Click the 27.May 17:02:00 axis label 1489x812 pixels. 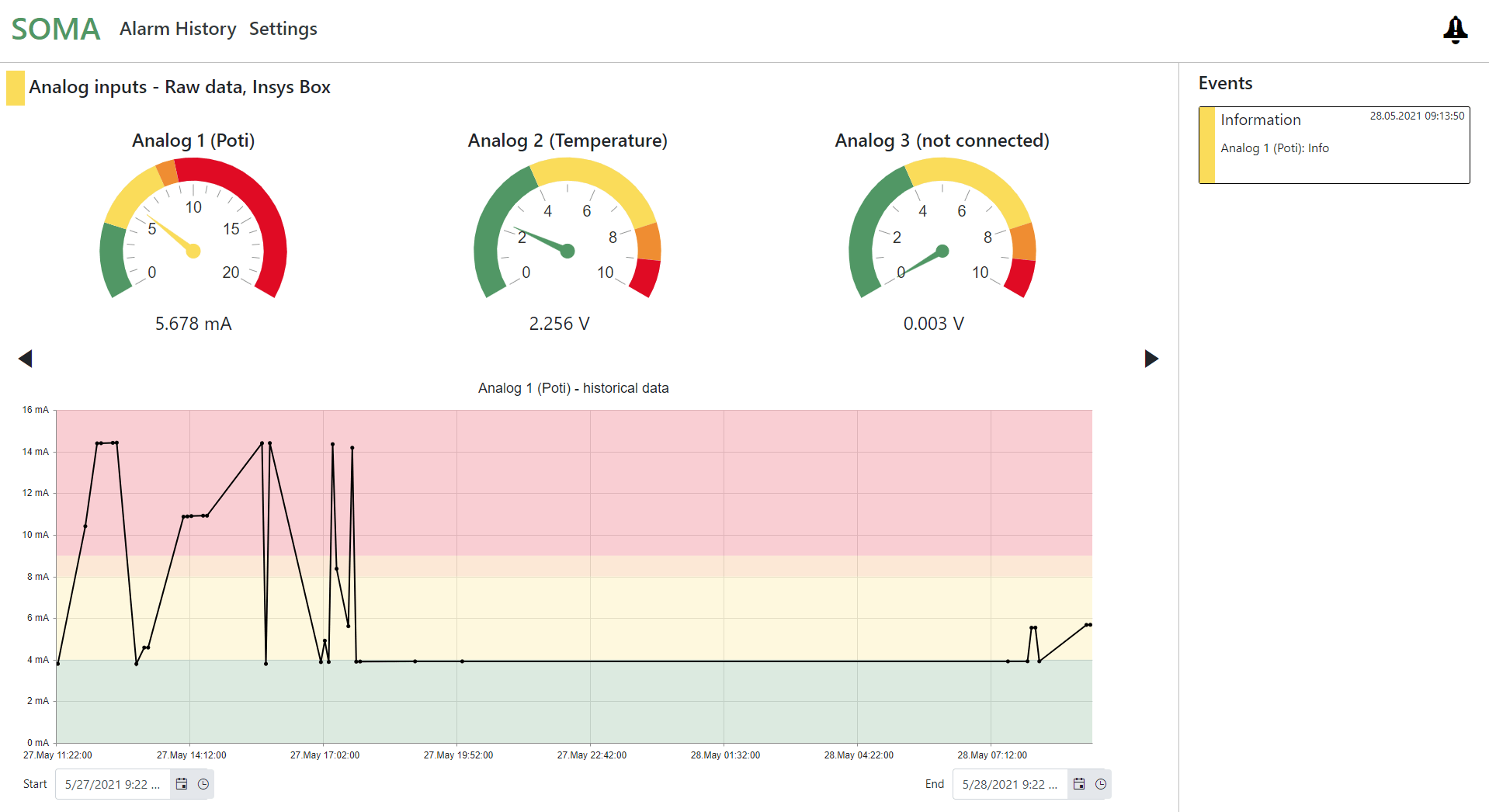point(325,755)
